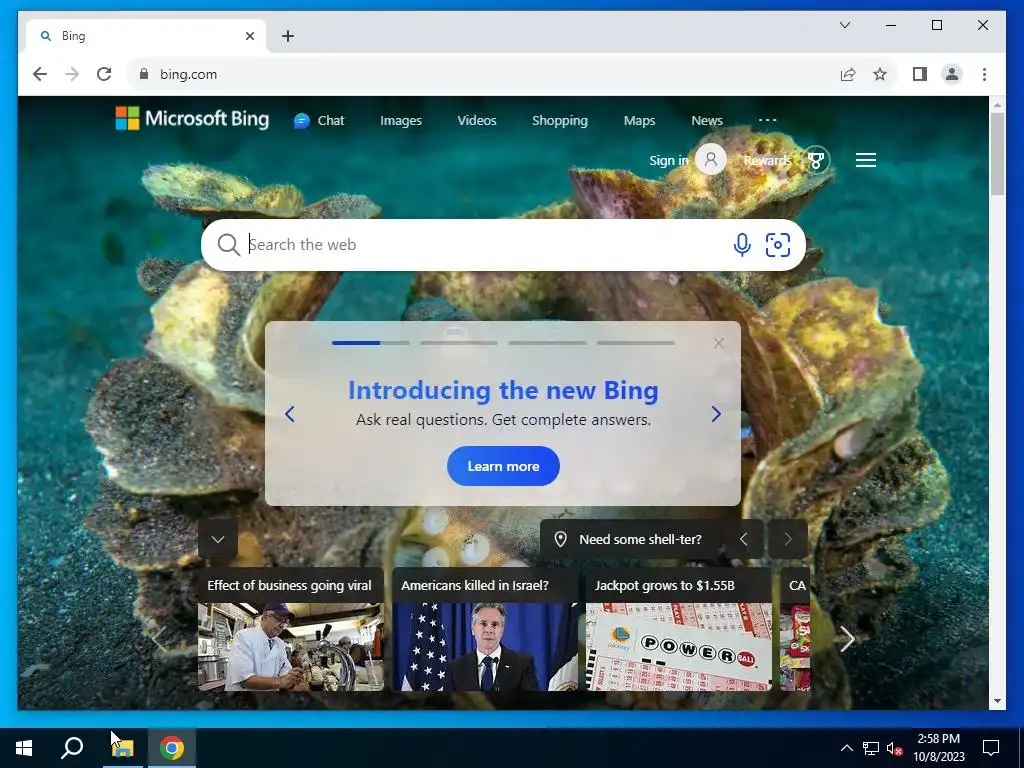
Task: Open Chrome three-dot menu
Action: click(984, 74)
